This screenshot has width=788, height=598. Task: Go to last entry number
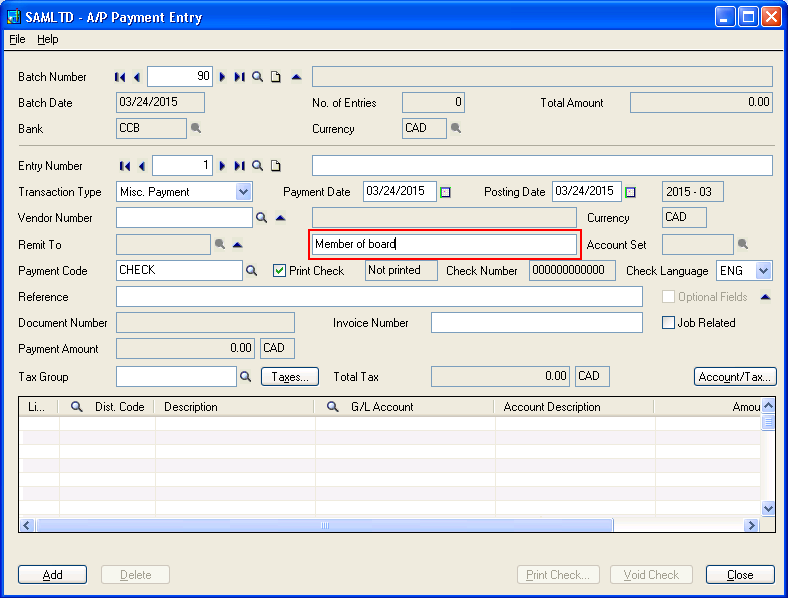239,166
